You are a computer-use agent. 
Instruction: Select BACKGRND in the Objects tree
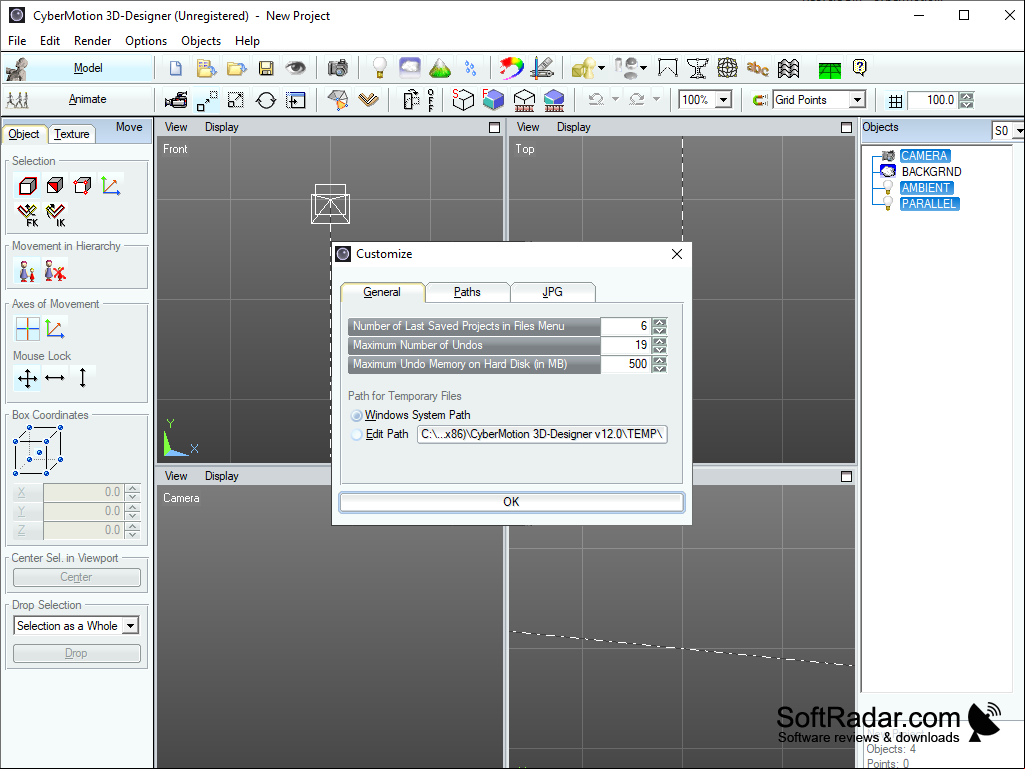coord(931,171)
